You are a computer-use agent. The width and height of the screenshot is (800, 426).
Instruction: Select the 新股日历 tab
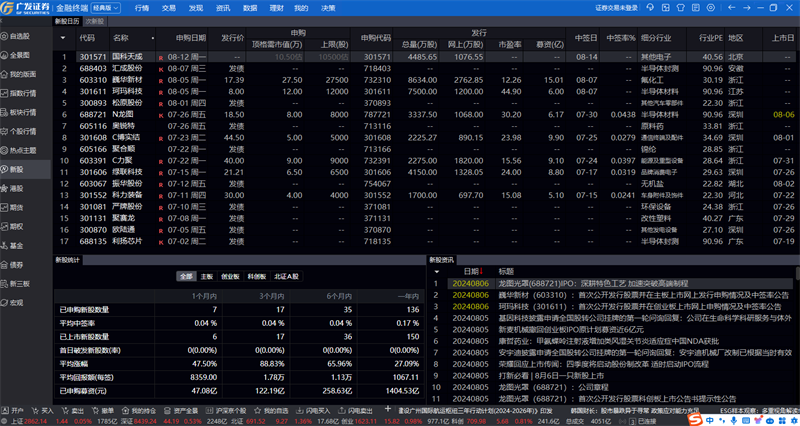pos(67,21)
